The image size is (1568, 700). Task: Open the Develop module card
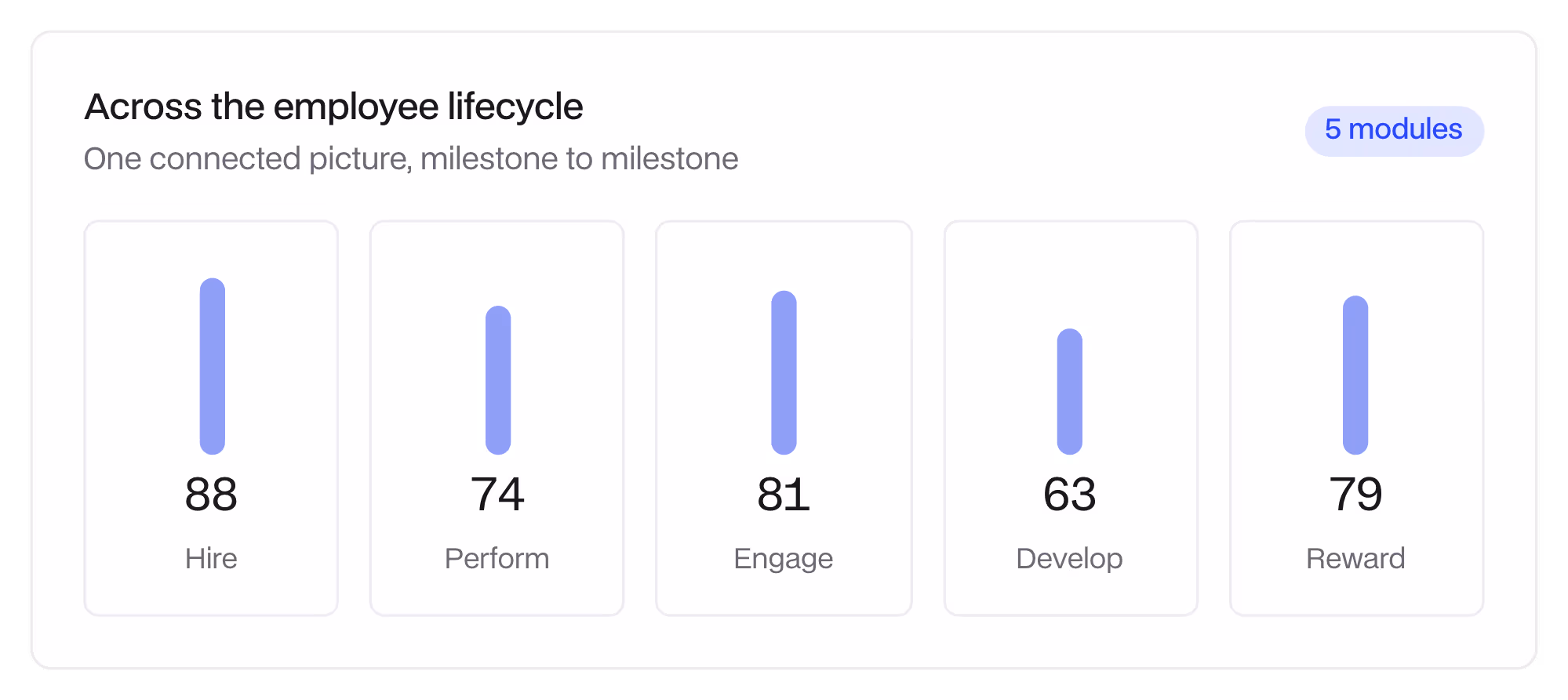coord(1071,418)
